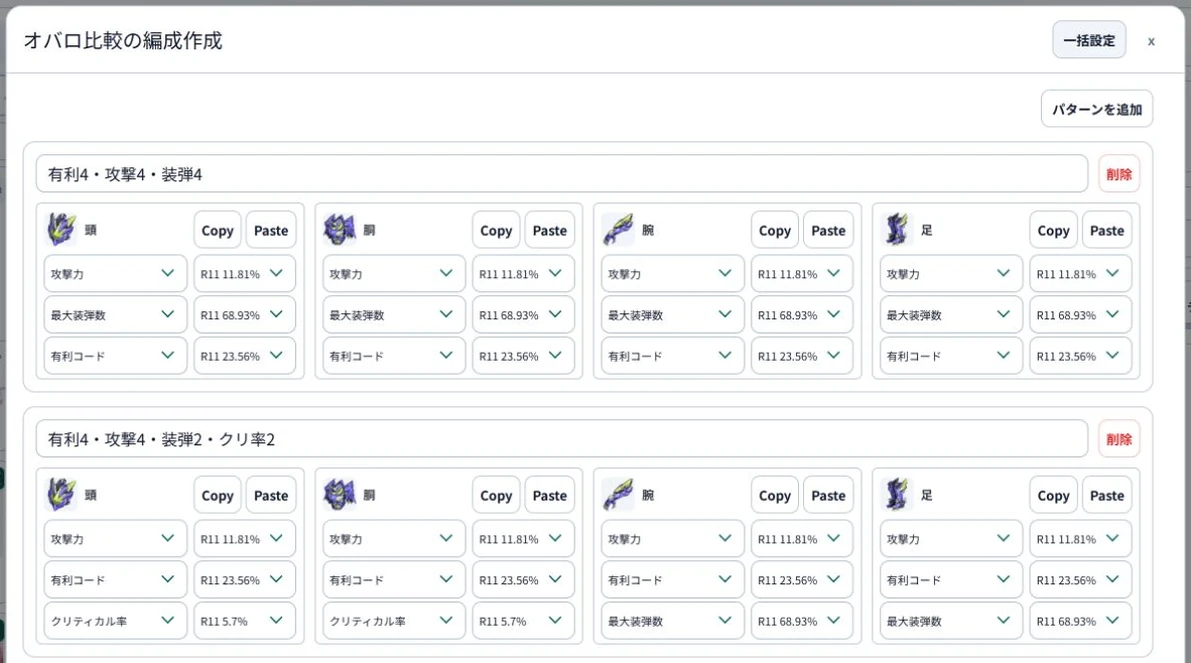Paste into 頭 in クリ率2 pattern

pyautogui.click(x=271, y=496)
